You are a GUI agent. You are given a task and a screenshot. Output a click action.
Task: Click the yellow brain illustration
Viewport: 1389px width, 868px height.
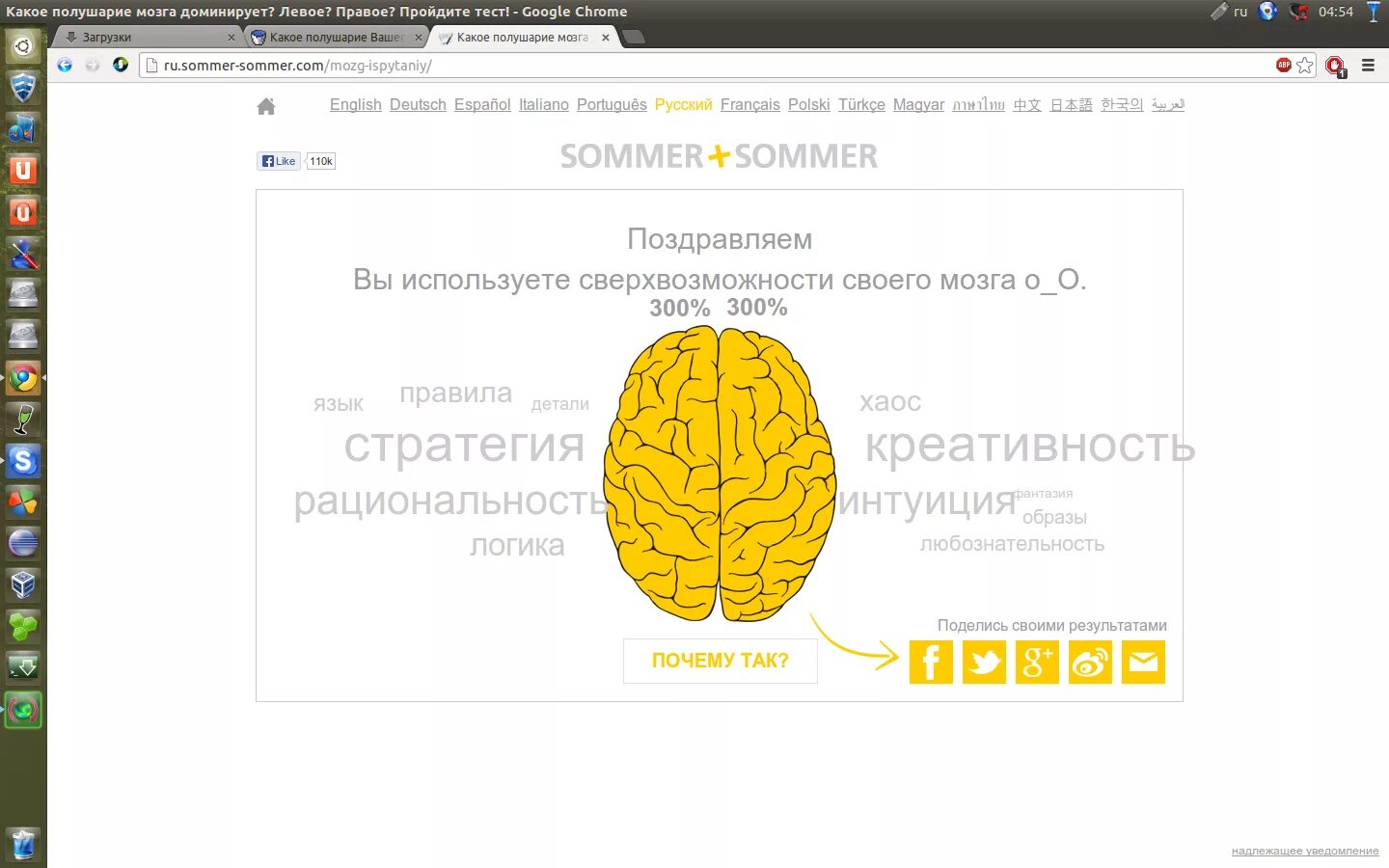click(x=720, y=473)
